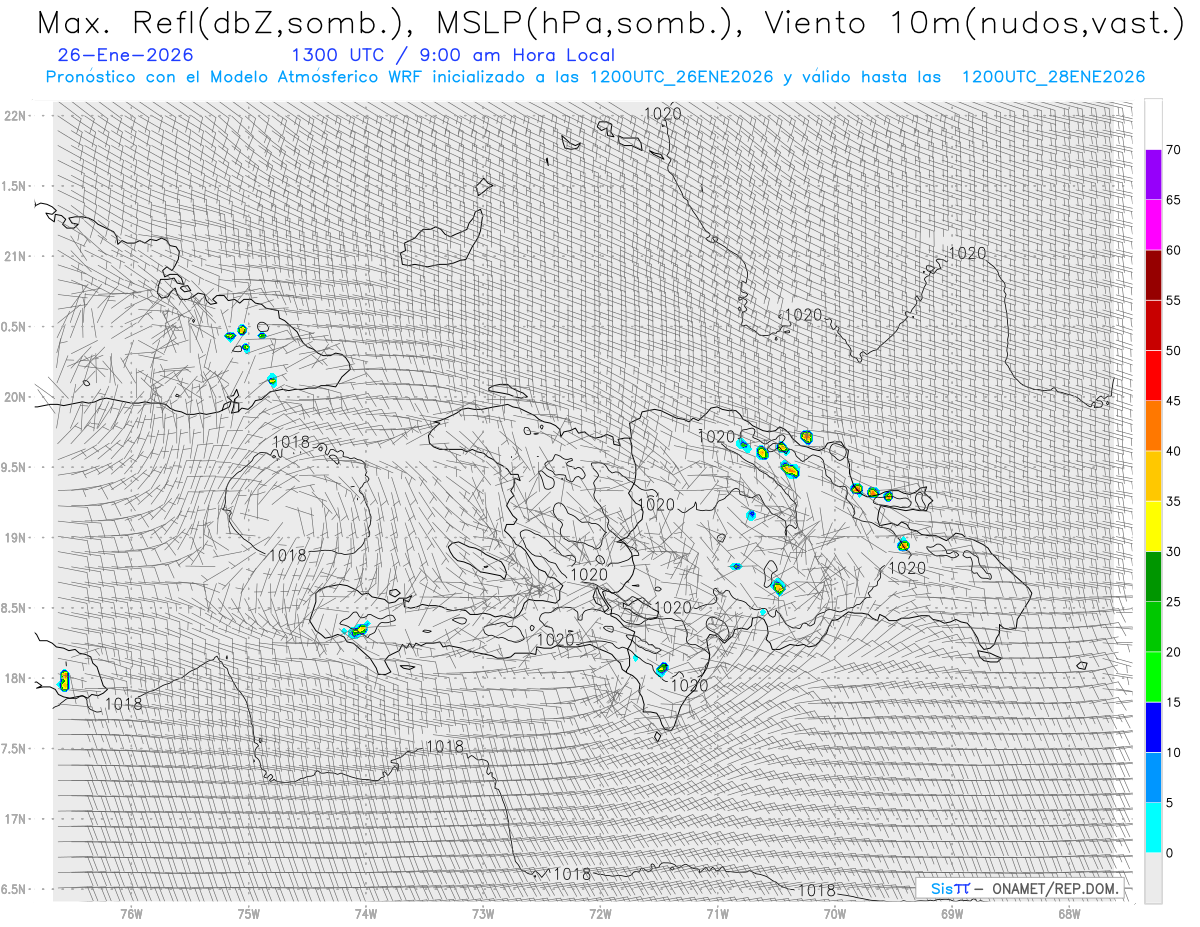Click the 68W longitude axis label

1069,913
